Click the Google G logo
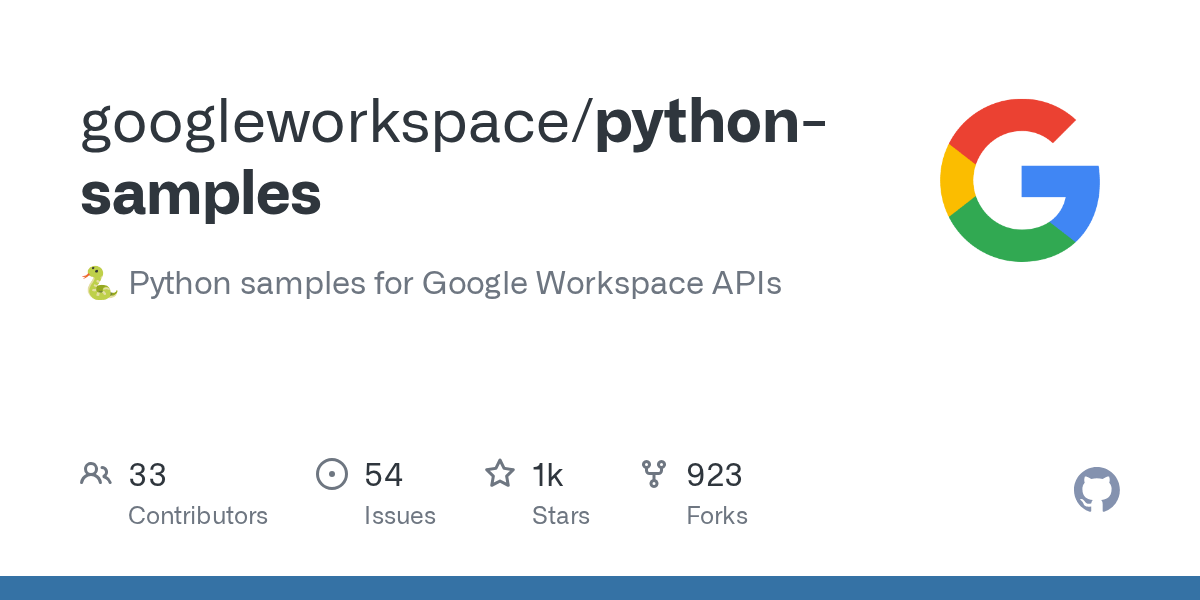1200x600 pixels. coord(1020,180)
